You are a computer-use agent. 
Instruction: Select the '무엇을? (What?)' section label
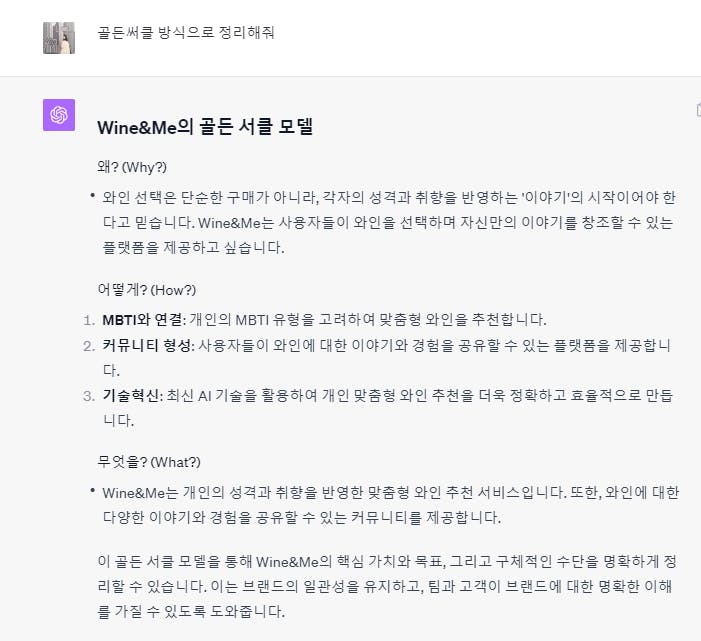click(149, 462)
